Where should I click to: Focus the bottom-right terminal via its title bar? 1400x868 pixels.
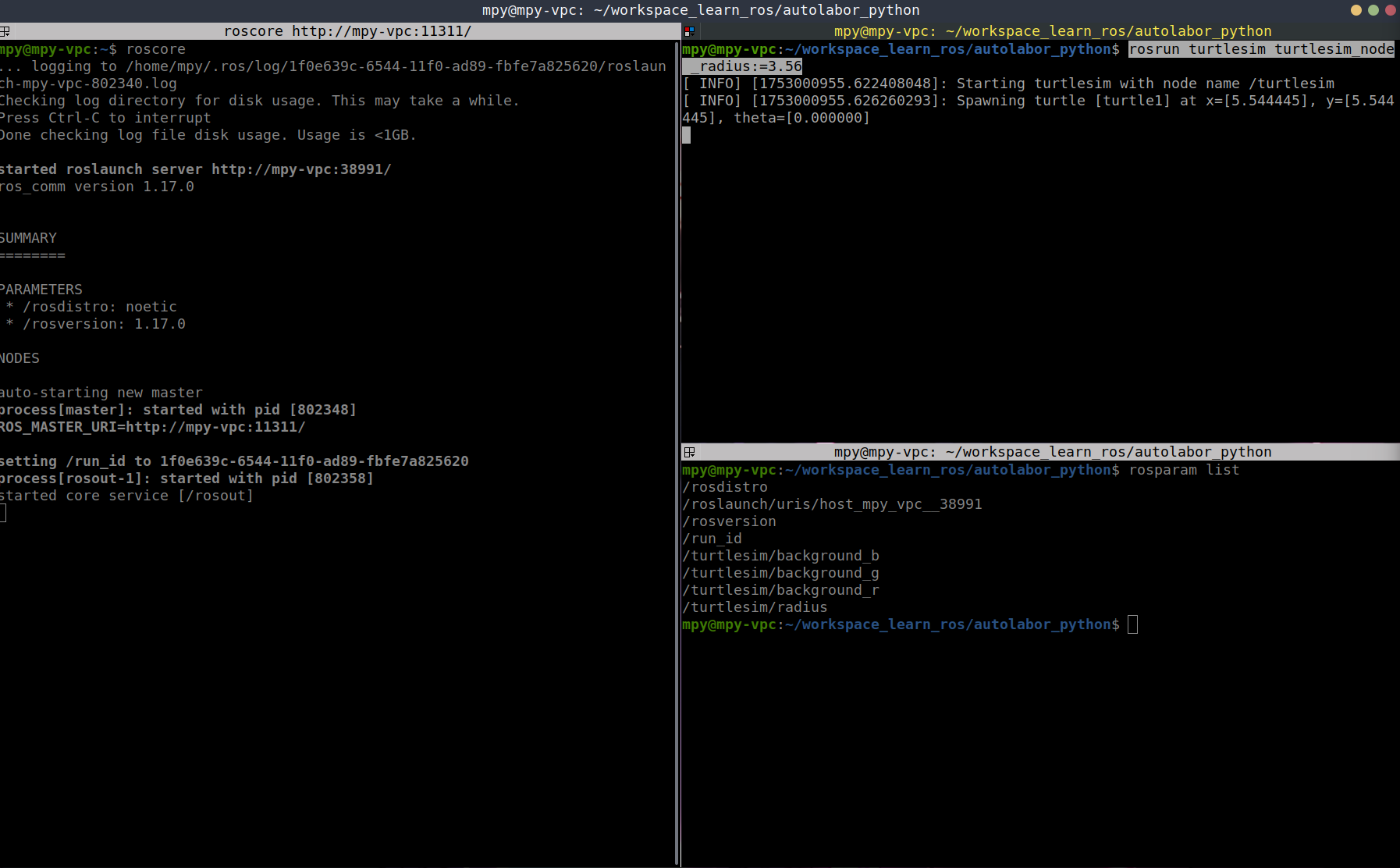coord(1052,452)
